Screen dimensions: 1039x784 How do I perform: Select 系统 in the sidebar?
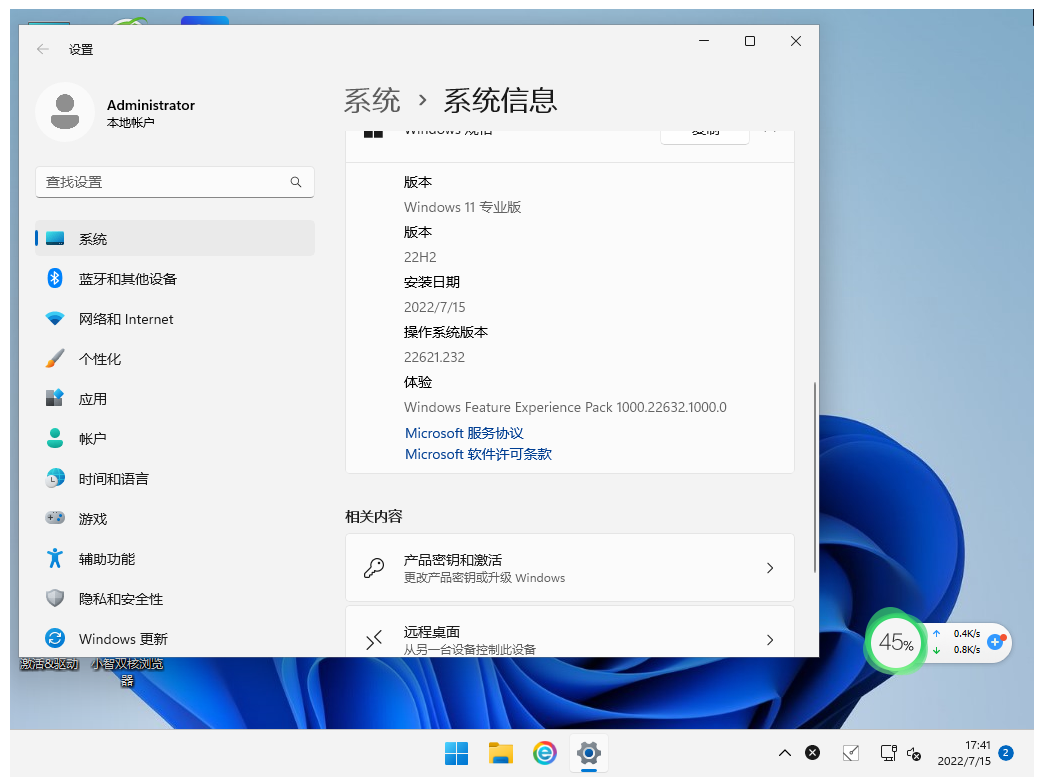click(x=175, y=239)
